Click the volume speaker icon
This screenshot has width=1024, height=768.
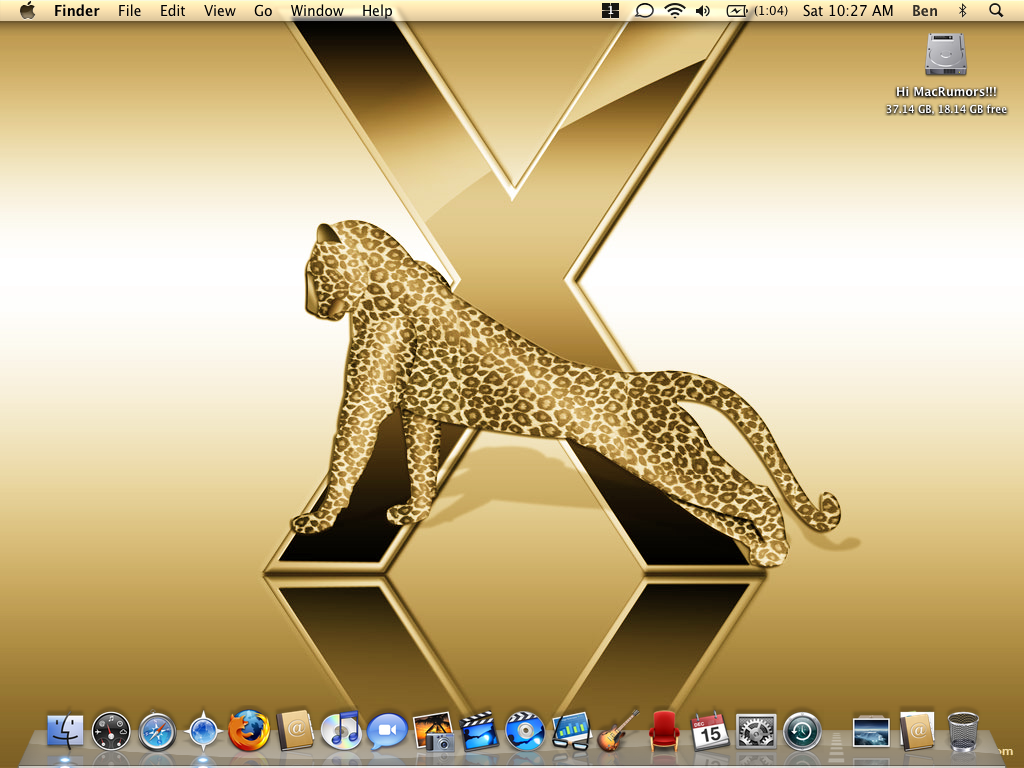703,10
